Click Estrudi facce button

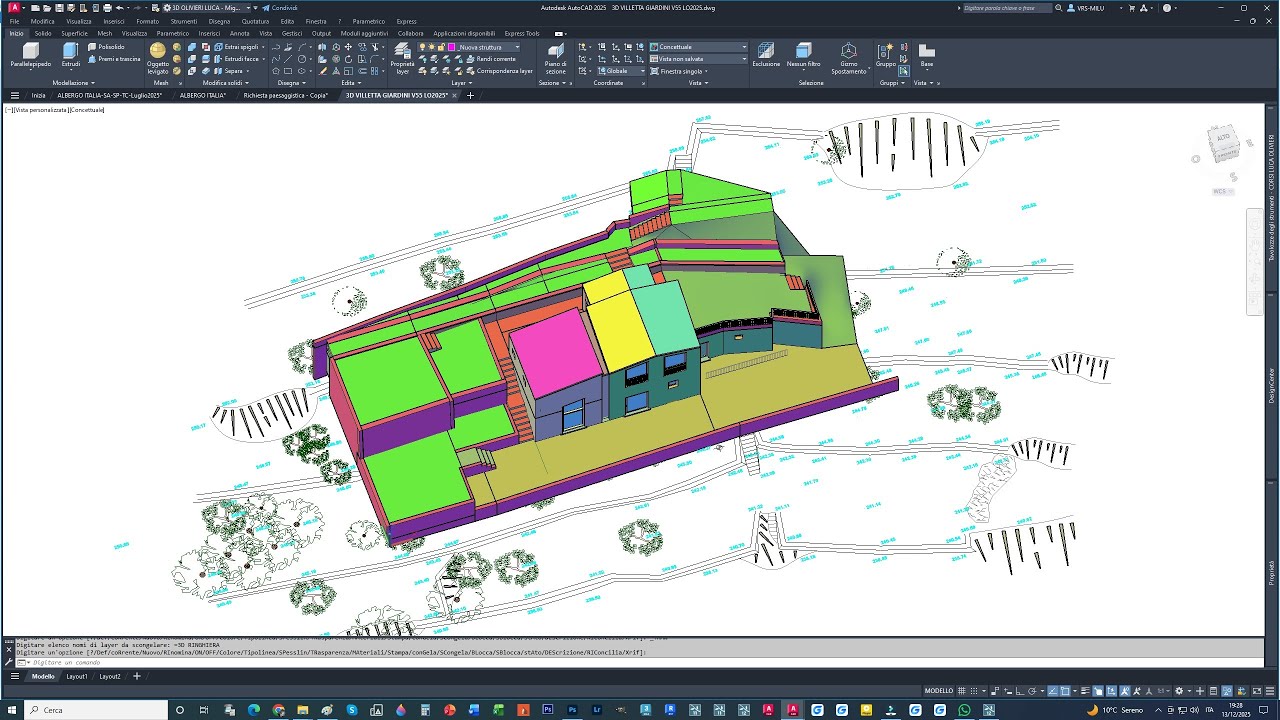point(235,59)
